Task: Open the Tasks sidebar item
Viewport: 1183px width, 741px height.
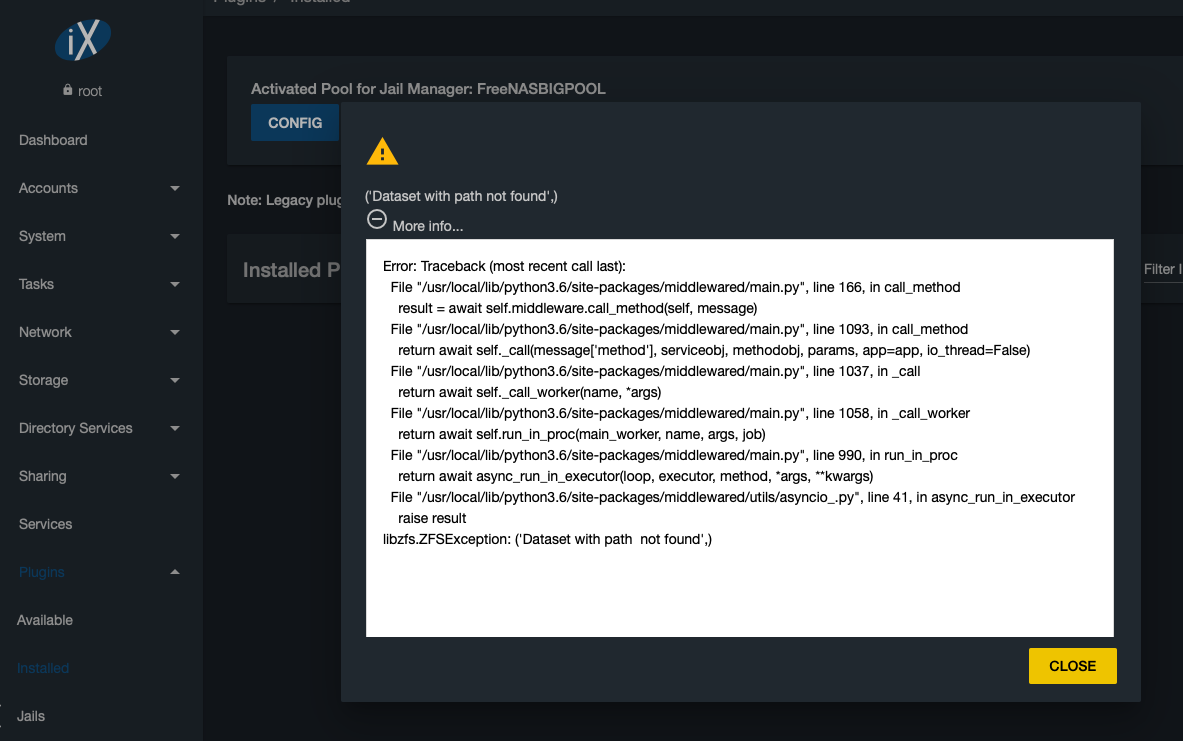Action: pyautogui.click(x=36, y=284)
